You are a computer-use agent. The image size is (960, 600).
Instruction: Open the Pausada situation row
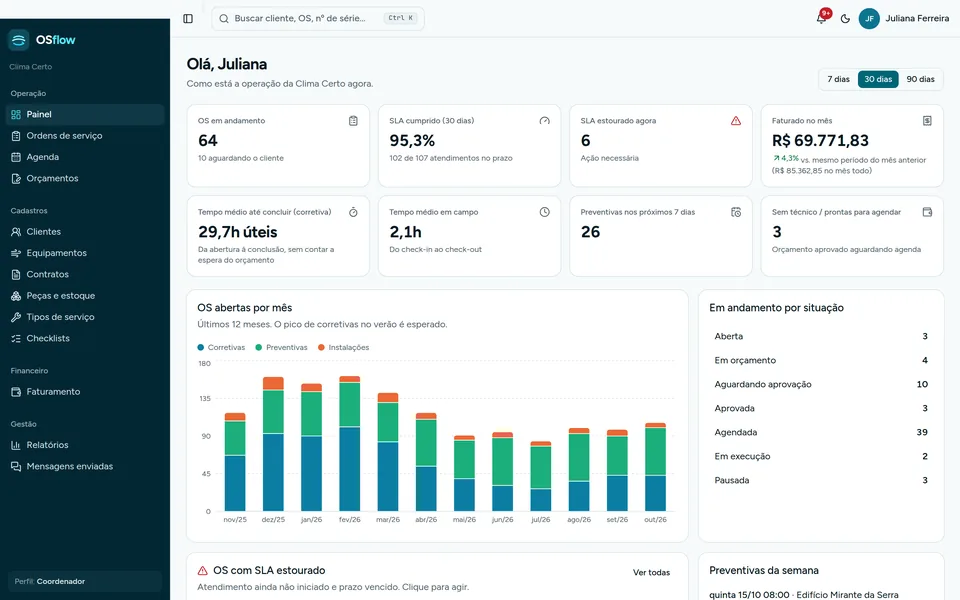821,481
